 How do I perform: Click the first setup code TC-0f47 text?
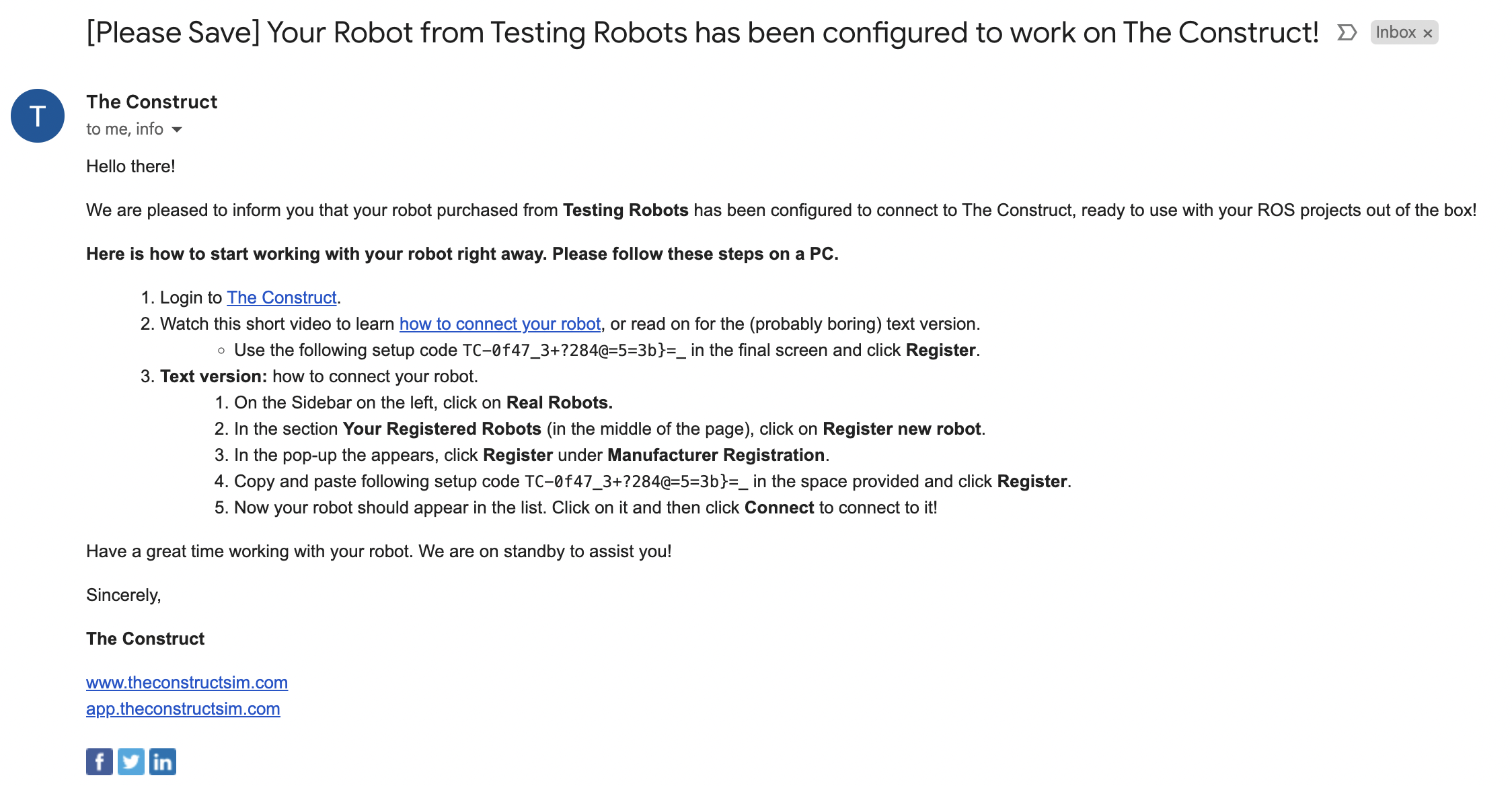coord(574,351)
